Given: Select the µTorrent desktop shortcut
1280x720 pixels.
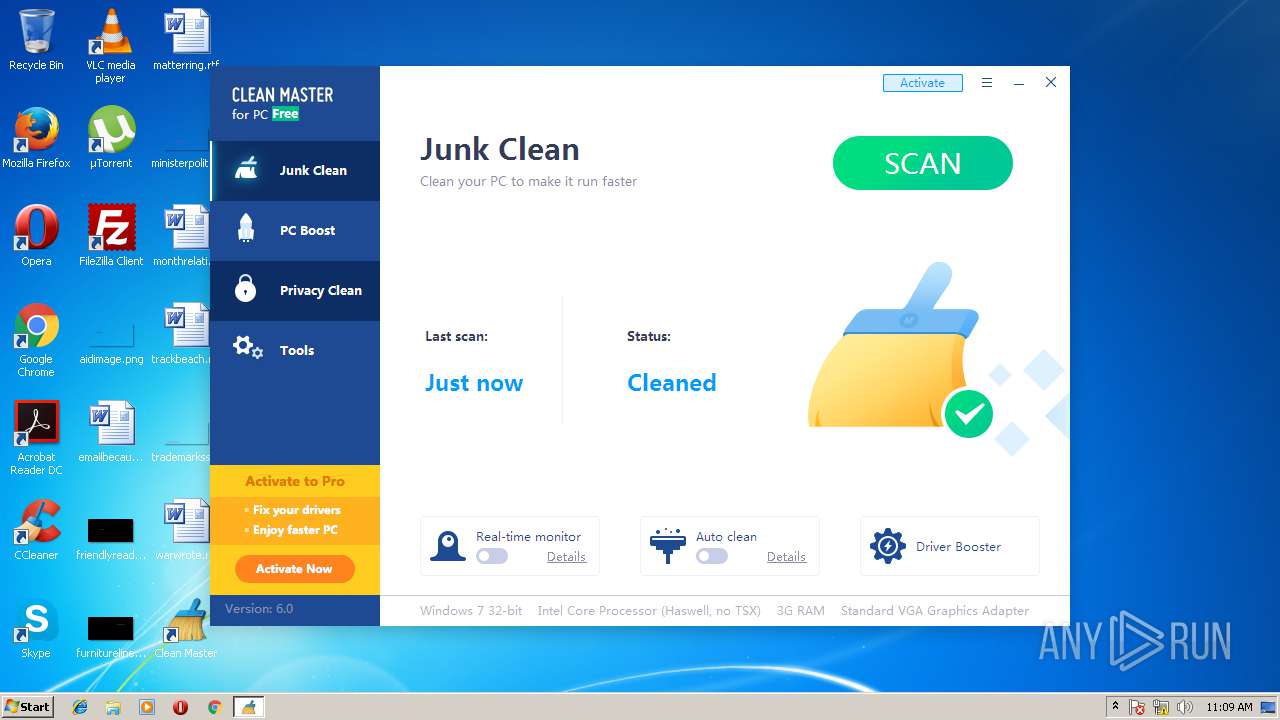Looking at the screenshot, I should point(110,138).
